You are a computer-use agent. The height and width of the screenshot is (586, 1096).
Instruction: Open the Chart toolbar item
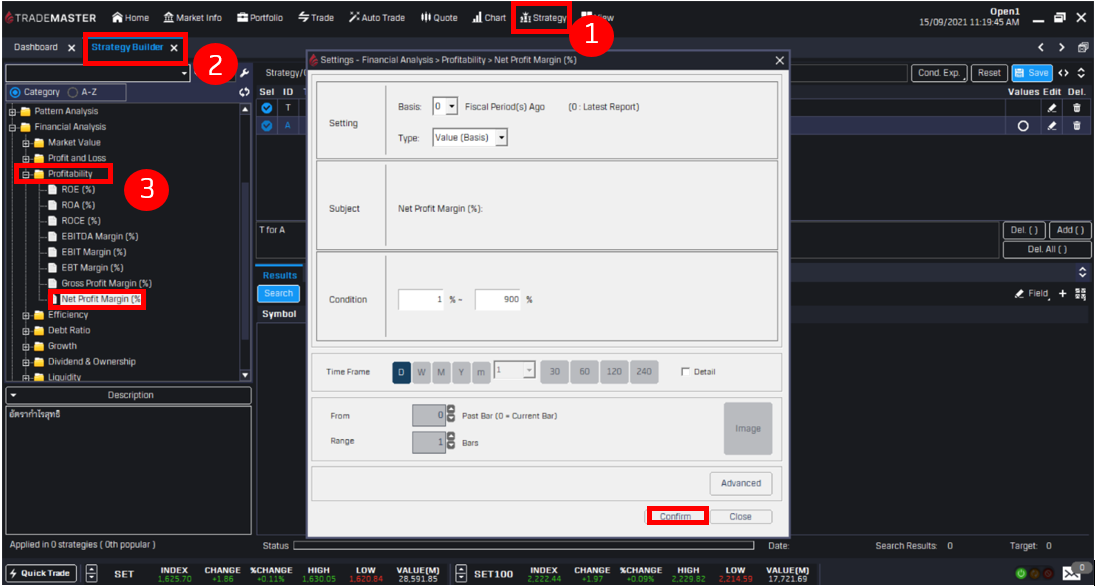(489, 17)
